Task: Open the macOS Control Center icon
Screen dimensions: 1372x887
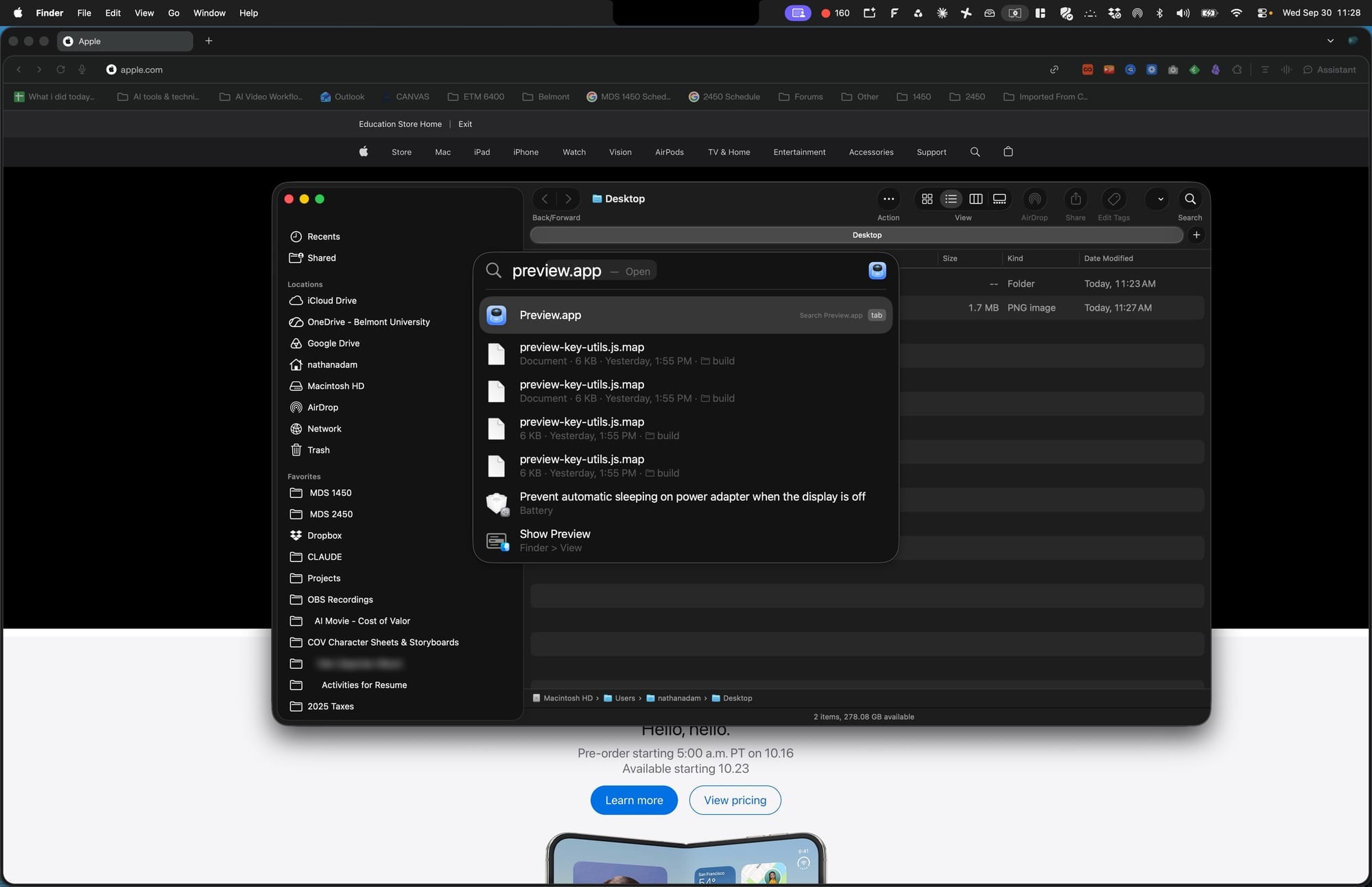Action: (x=1262, y=13)
